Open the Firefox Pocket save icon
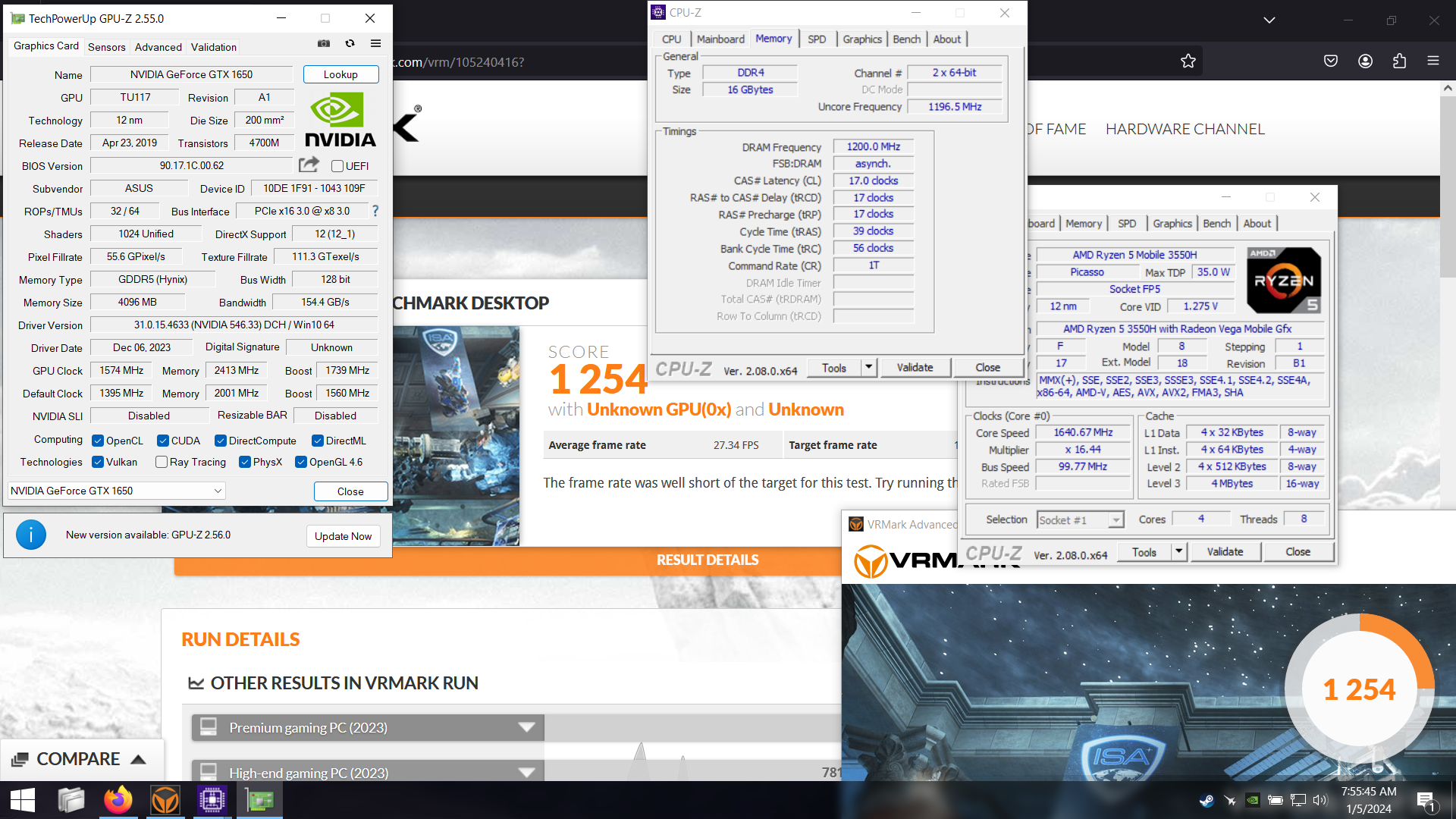This screenshot has width=1456, height=819. [1330, 61]
